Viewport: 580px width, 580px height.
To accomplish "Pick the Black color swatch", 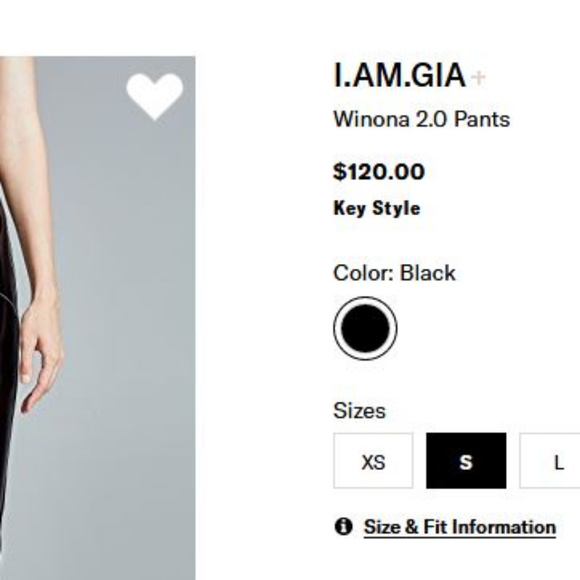I will (365, 328).
